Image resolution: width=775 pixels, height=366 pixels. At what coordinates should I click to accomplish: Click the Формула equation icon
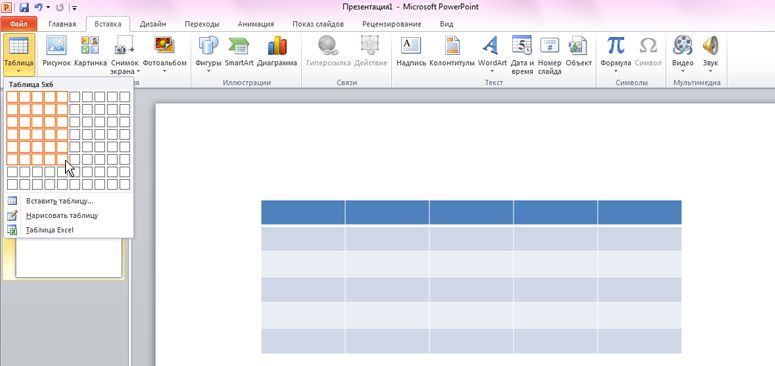pos(616,45)
